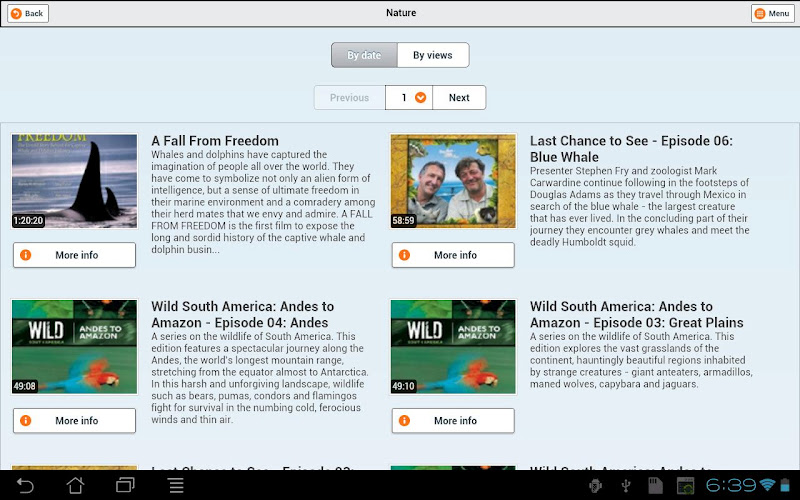This screenshot has width=800, height=500.
Task: Click the Stephen Fry blue whale description
Action: pos(640,206)
